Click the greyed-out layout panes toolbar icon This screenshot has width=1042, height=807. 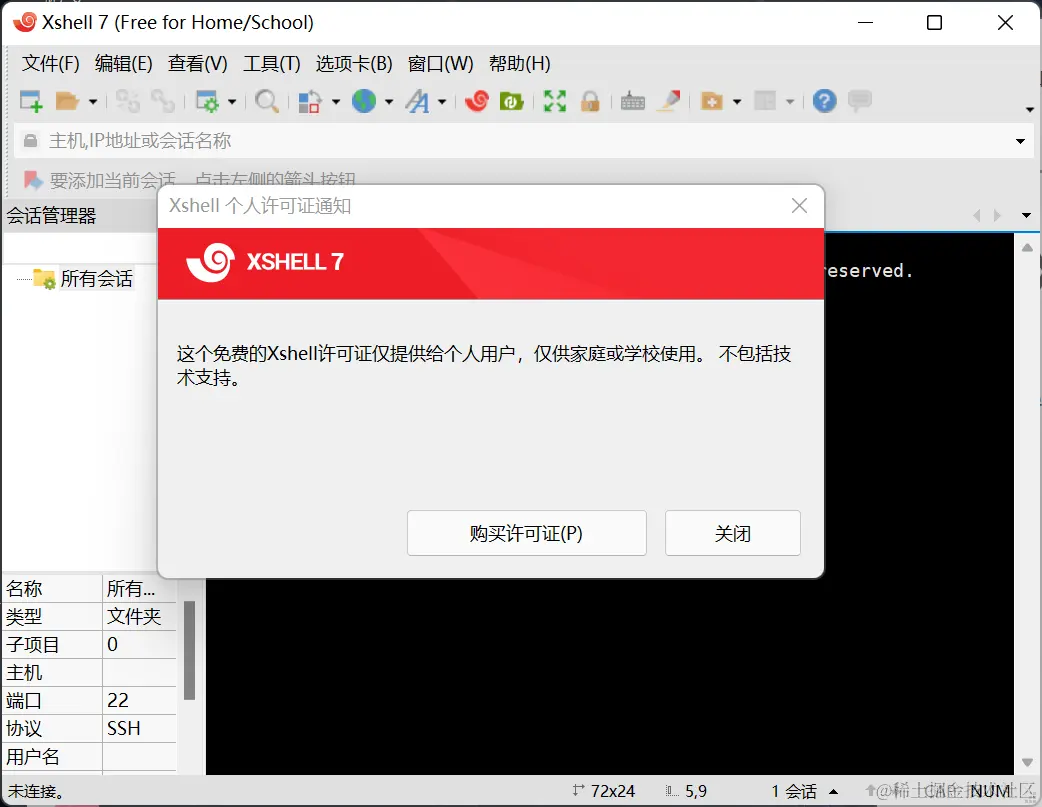click(765, 101)
